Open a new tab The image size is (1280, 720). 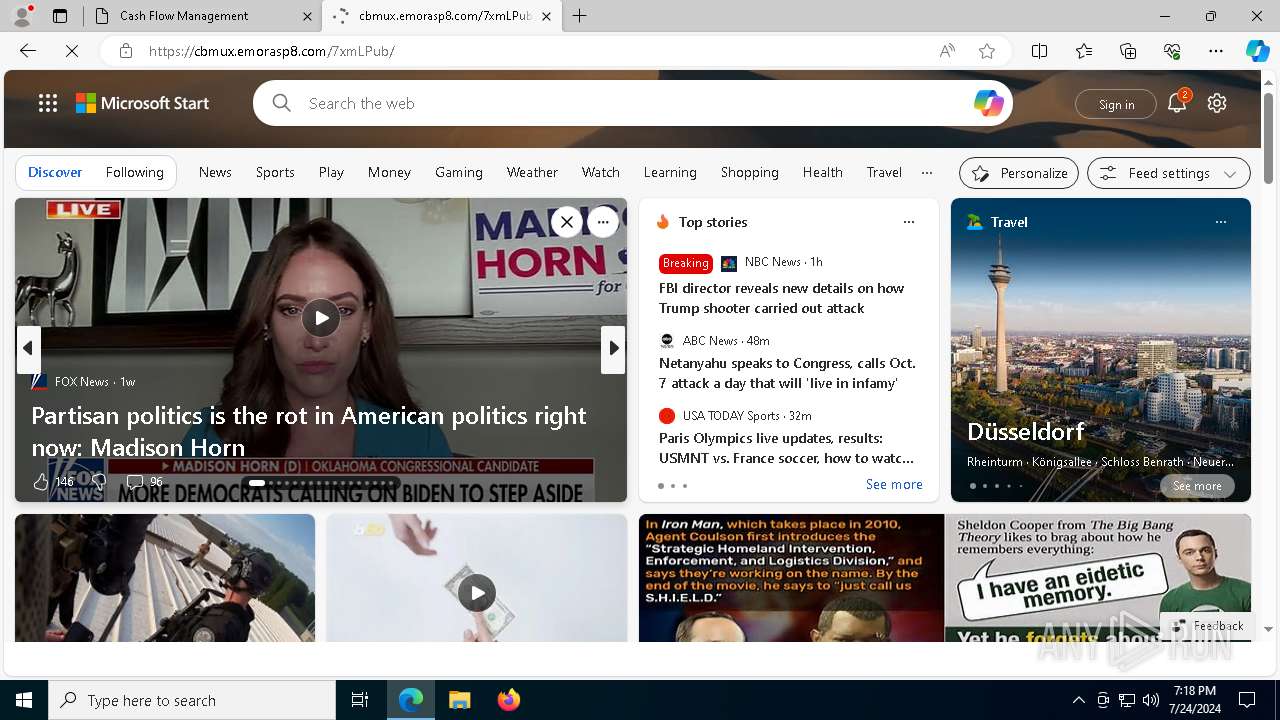579,16
